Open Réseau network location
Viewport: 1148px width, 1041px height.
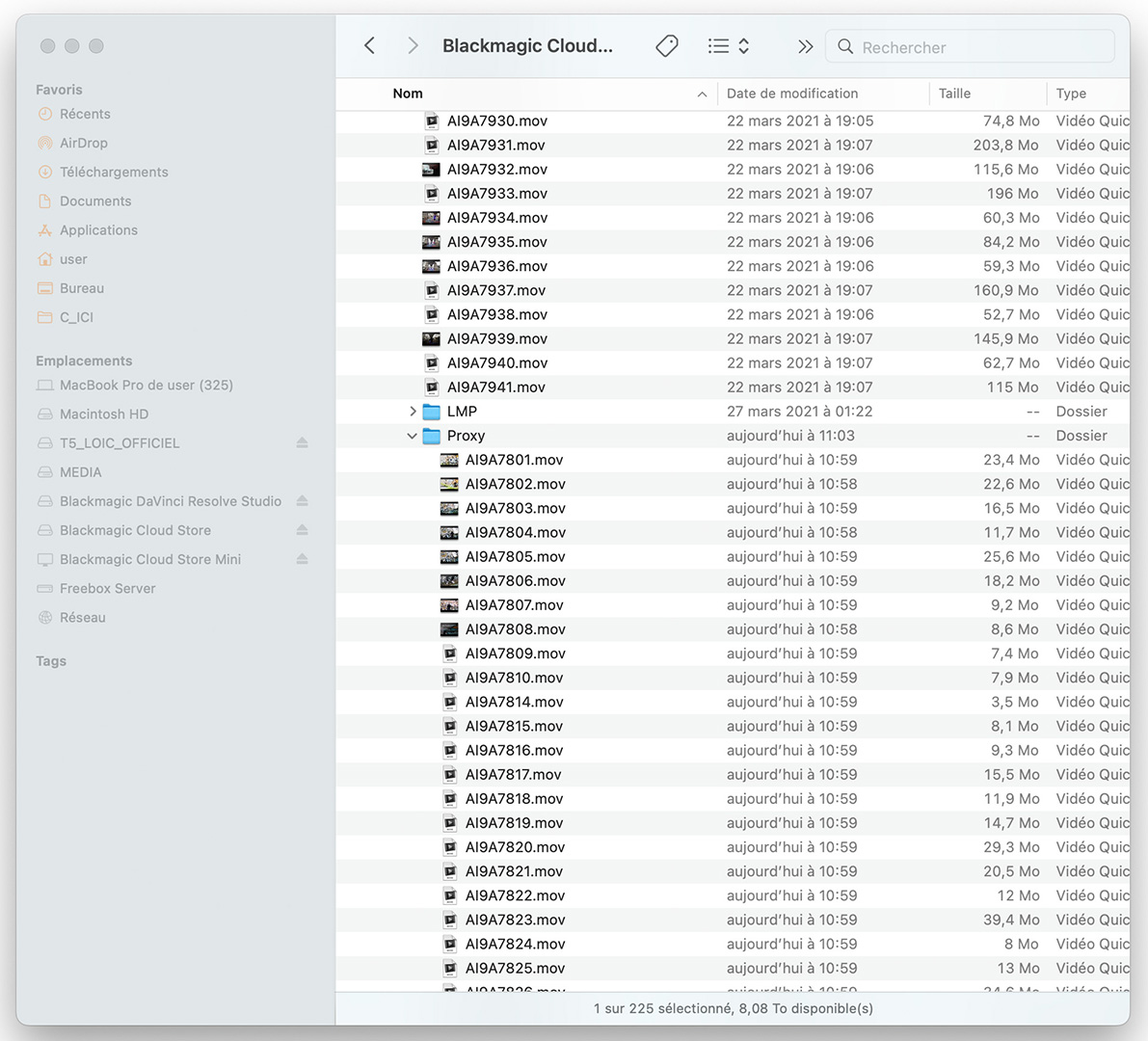82,618
